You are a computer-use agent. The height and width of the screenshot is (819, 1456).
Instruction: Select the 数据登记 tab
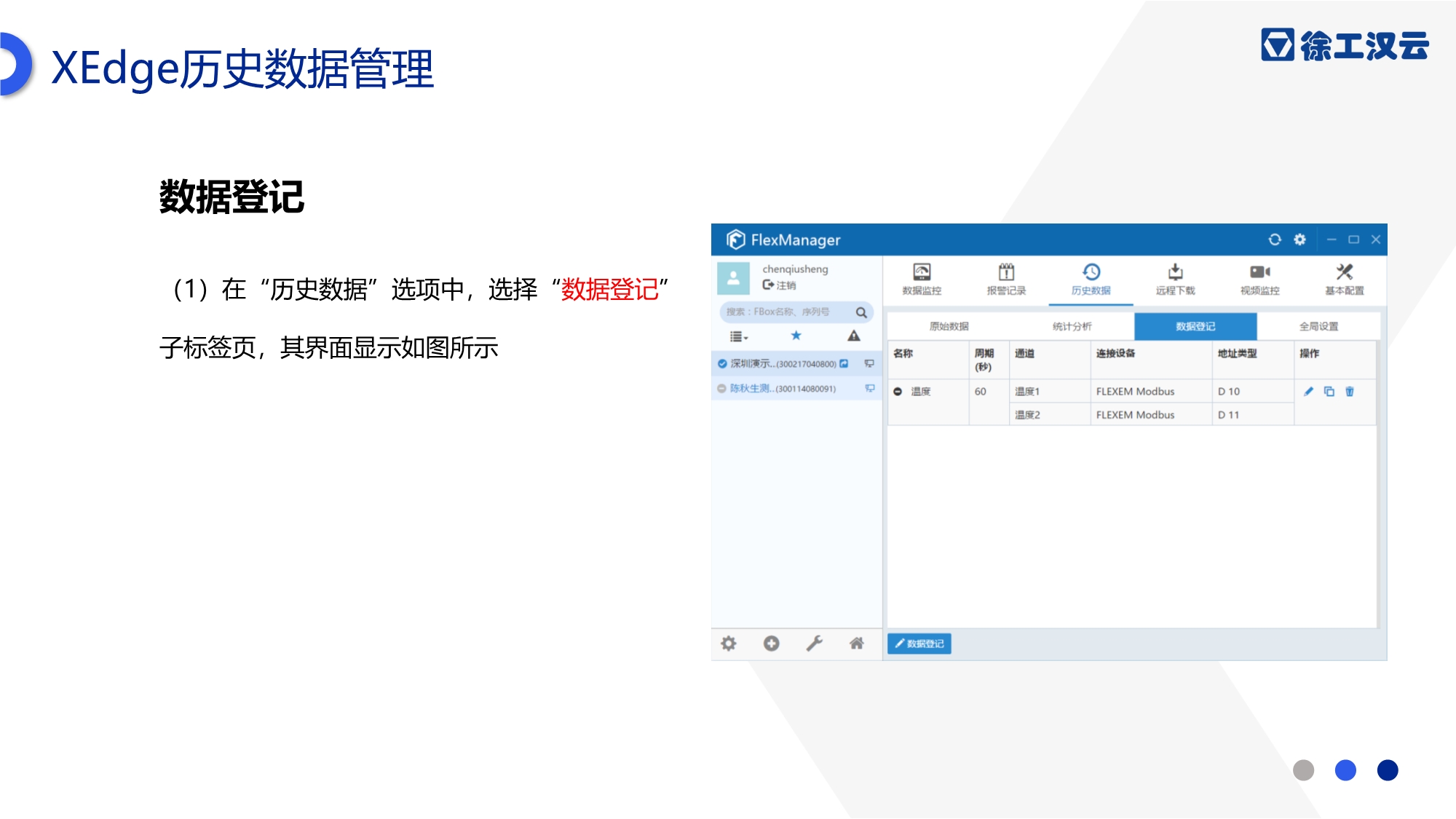[1195, 326]
